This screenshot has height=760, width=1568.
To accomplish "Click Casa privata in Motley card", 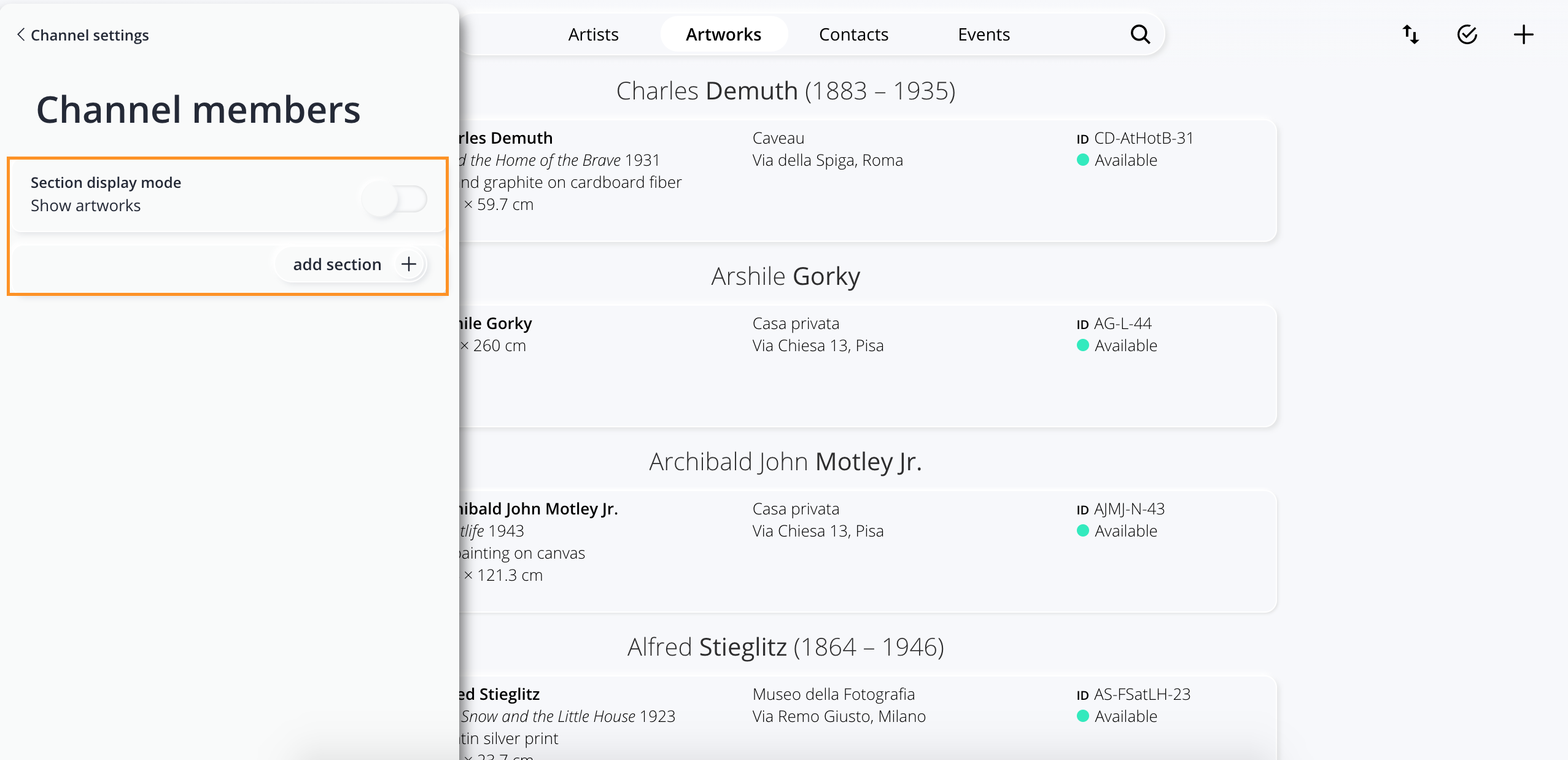I will 796,509.
